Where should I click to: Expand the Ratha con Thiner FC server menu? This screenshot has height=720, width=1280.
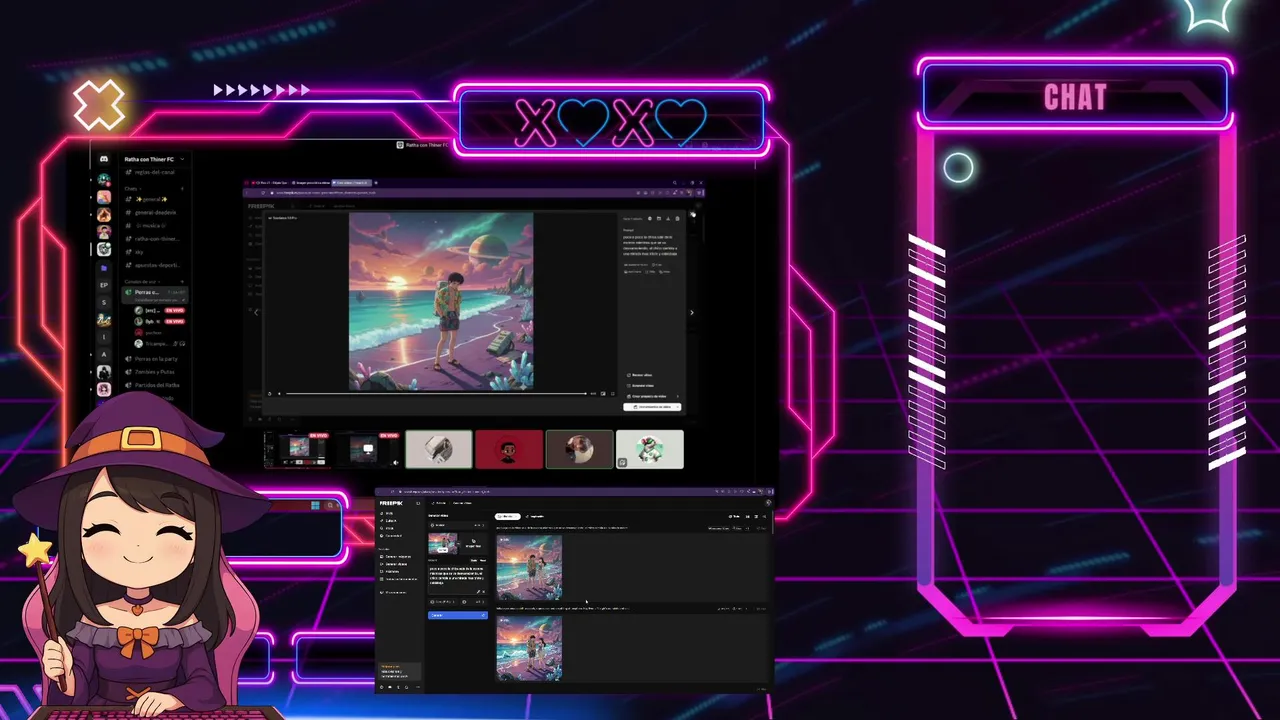pos(155,159)
